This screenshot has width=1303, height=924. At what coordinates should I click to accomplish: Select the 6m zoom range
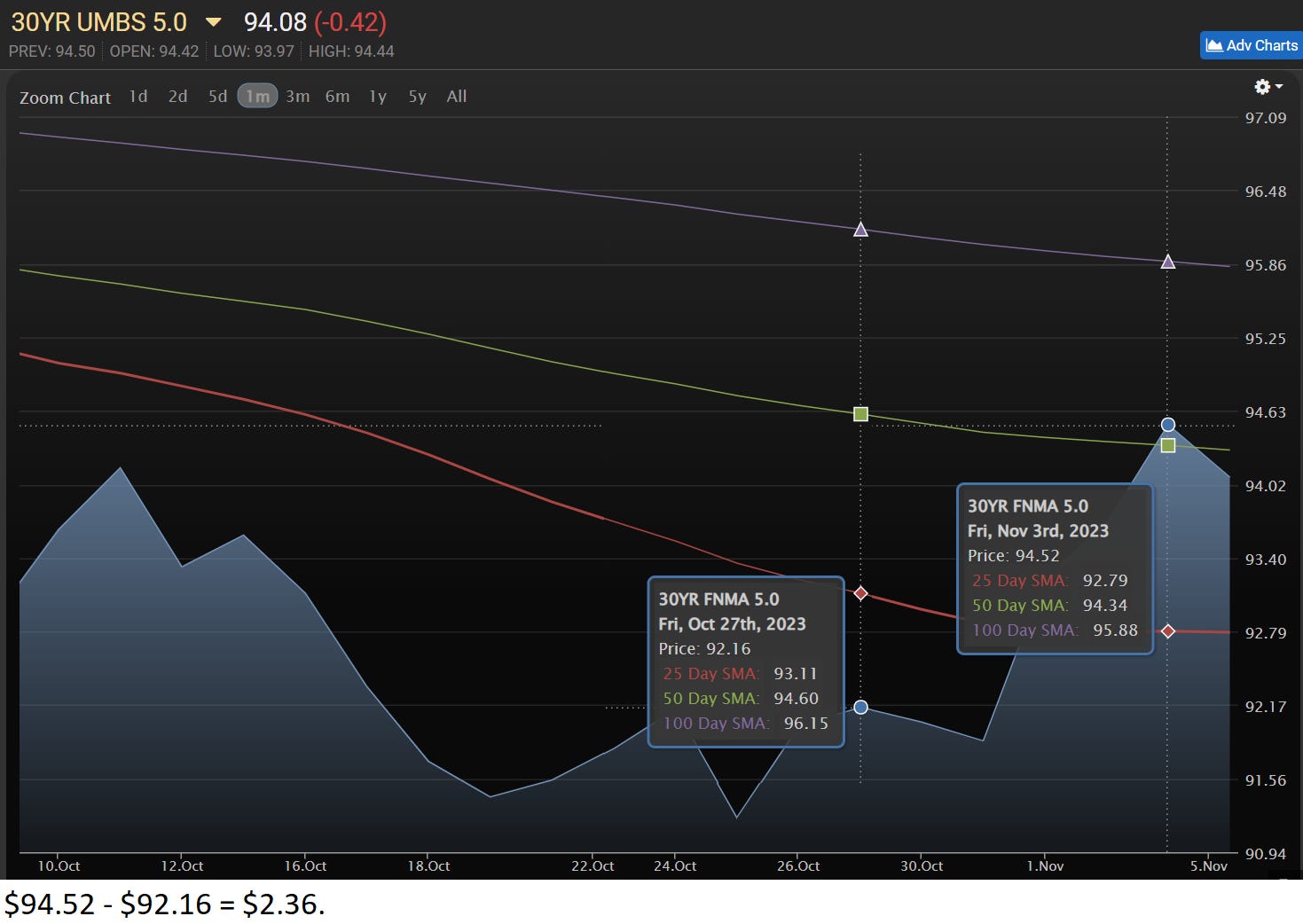pyautogui.click(x=337, y=97)
